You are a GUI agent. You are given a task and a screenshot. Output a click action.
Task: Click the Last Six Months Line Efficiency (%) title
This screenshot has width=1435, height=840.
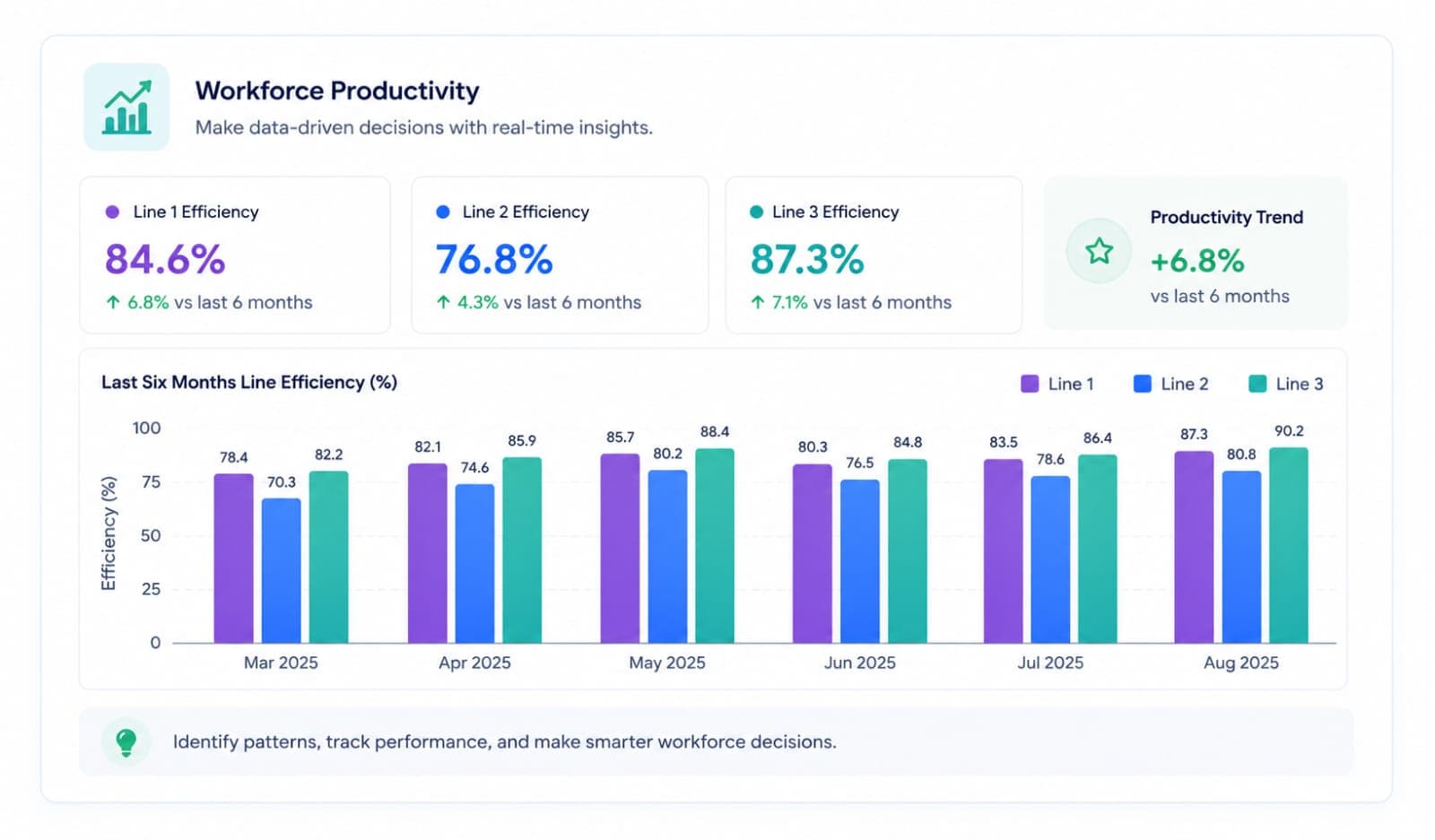249,383
